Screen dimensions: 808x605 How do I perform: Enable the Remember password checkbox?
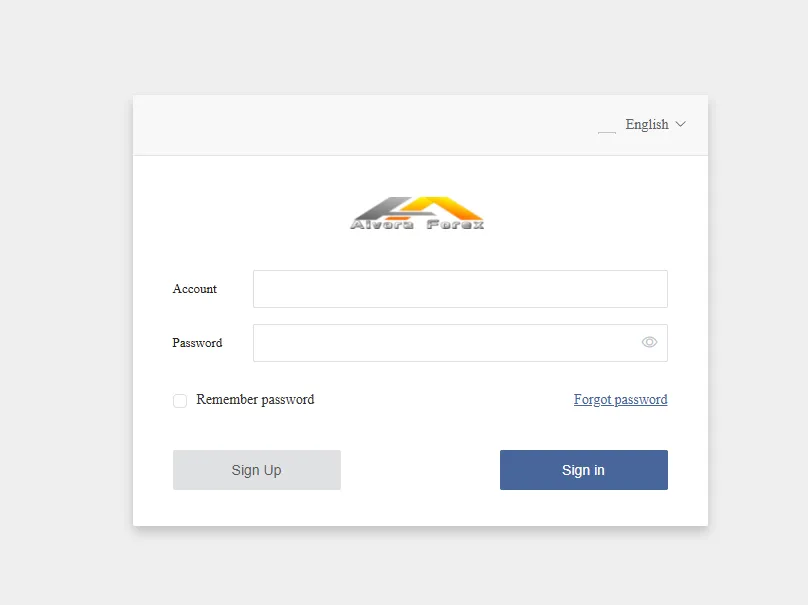(180, 400)
